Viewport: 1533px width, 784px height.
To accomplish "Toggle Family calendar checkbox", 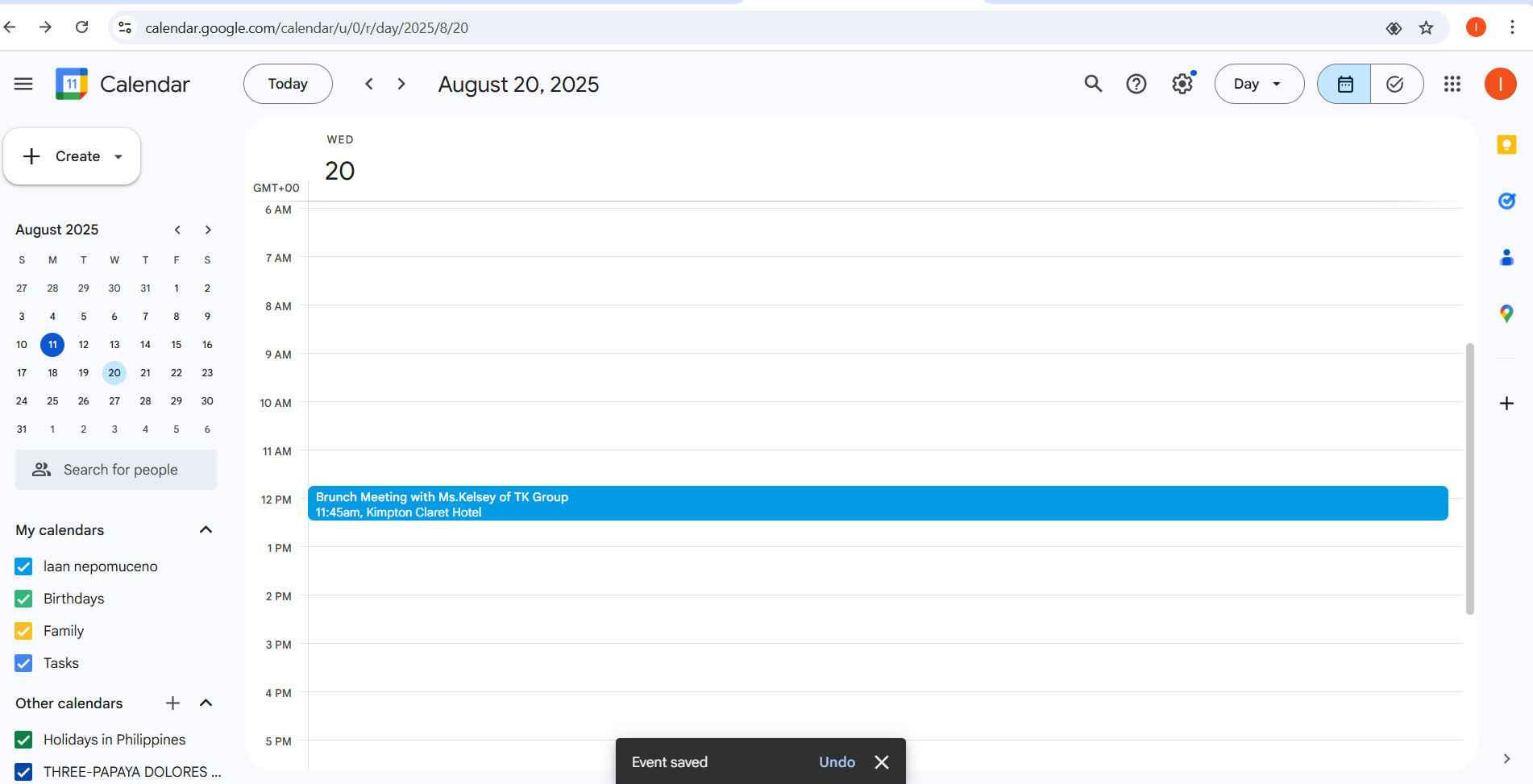I will coord(23,631).
